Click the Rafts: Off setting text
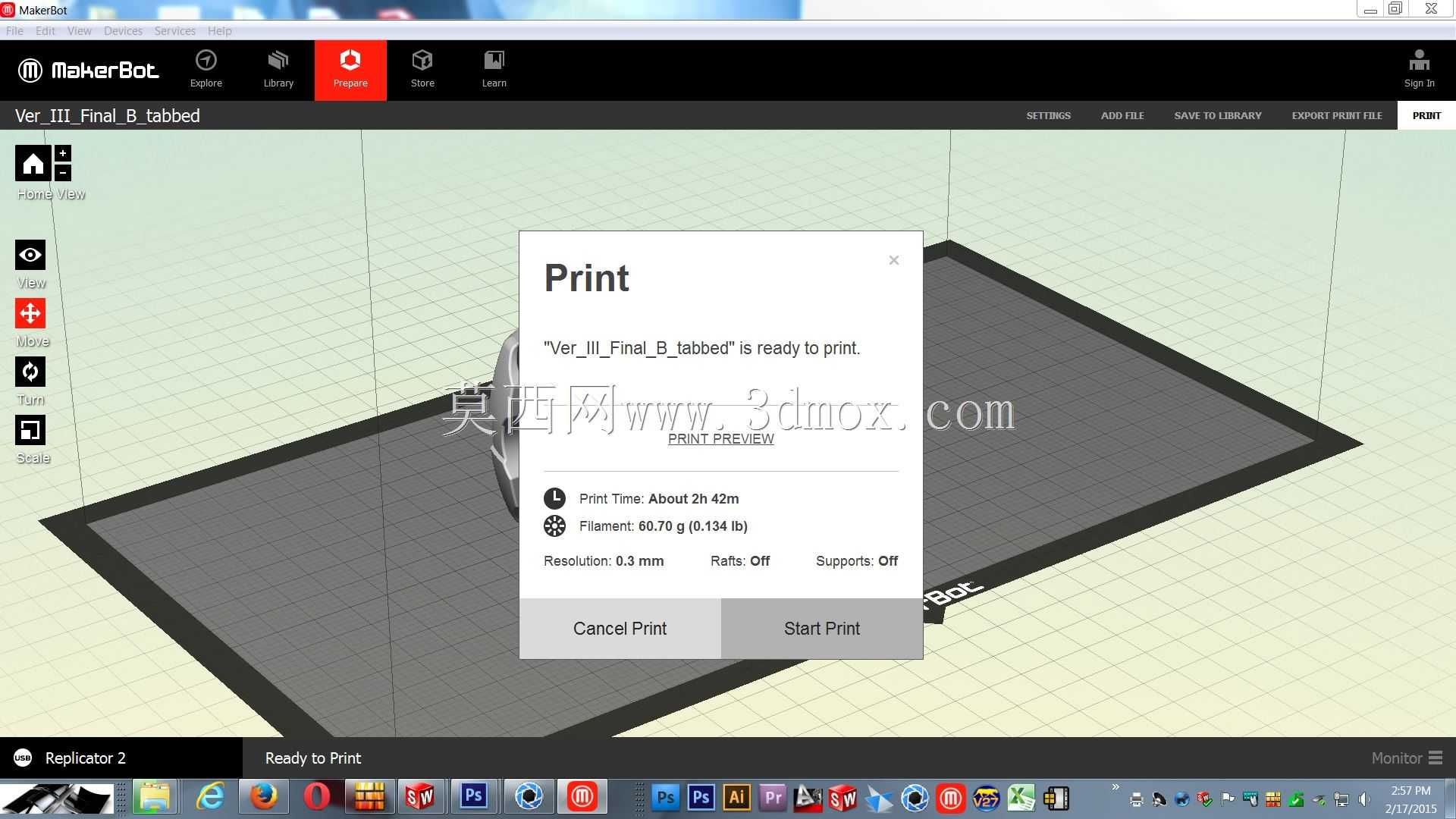1456x819 pixels. 740,561
